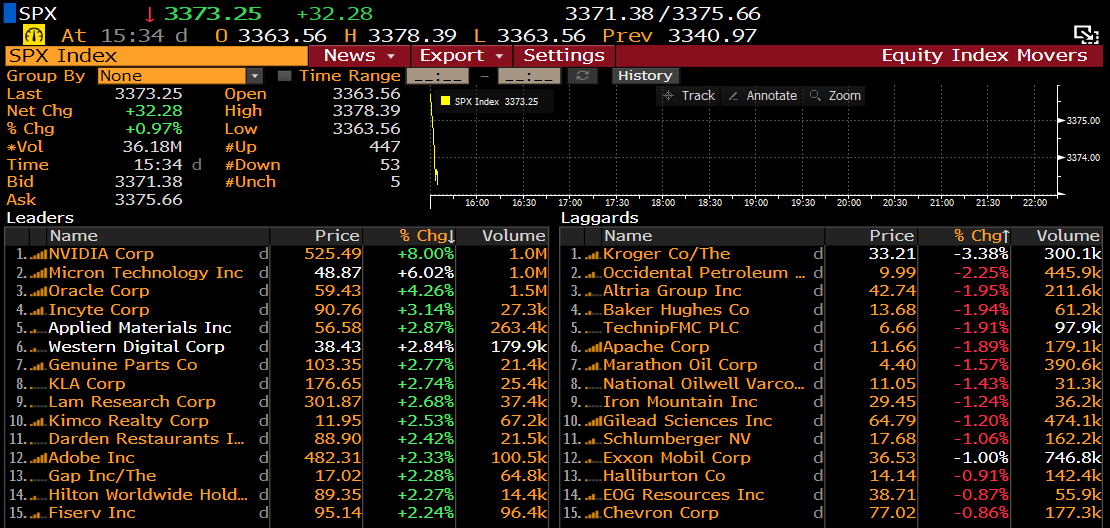Enable the Time Range checkbox
Screen dimensions: 1110x528
(284, 76)
